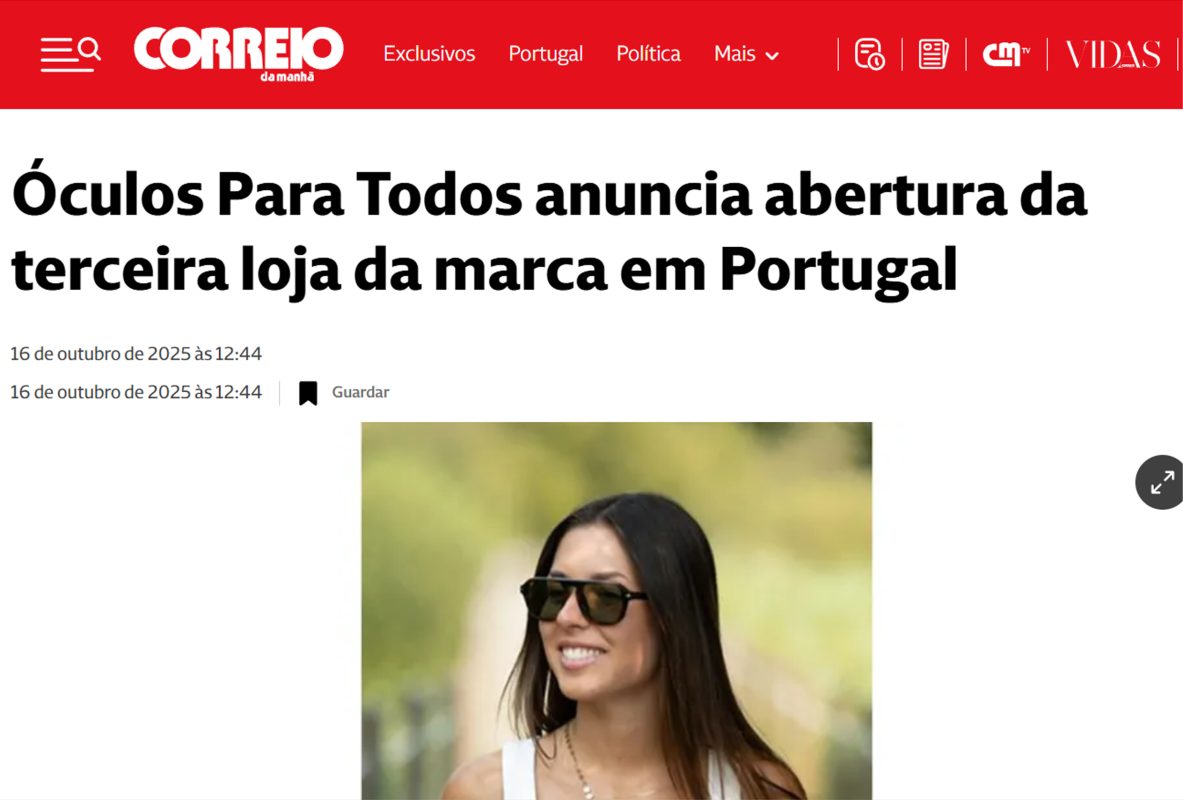Navigate to the Portugal section
The height and width of the screenshot is (800, 1183).
click(x=545, y=54)
